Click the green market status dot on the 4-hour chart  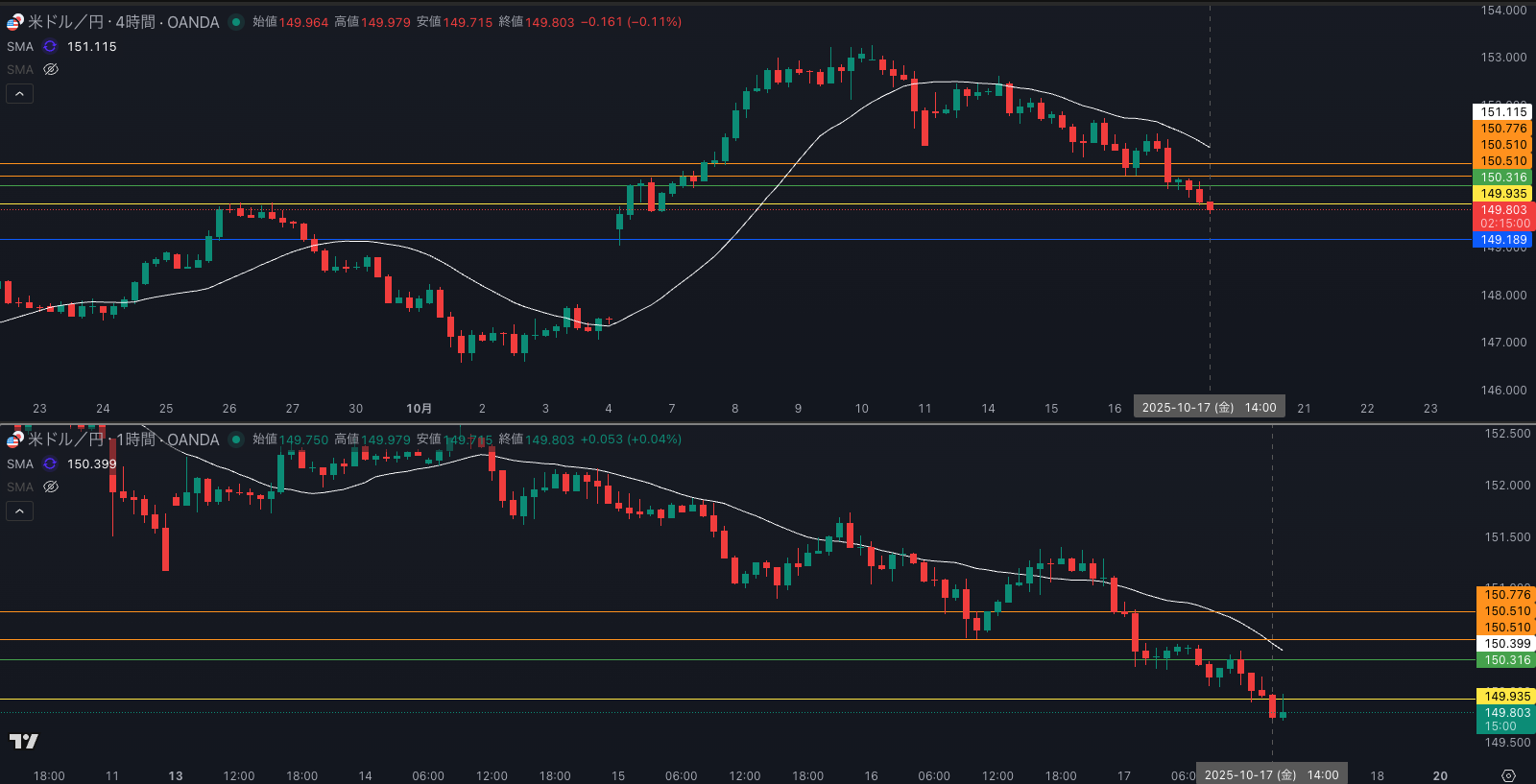pos(236,22)
